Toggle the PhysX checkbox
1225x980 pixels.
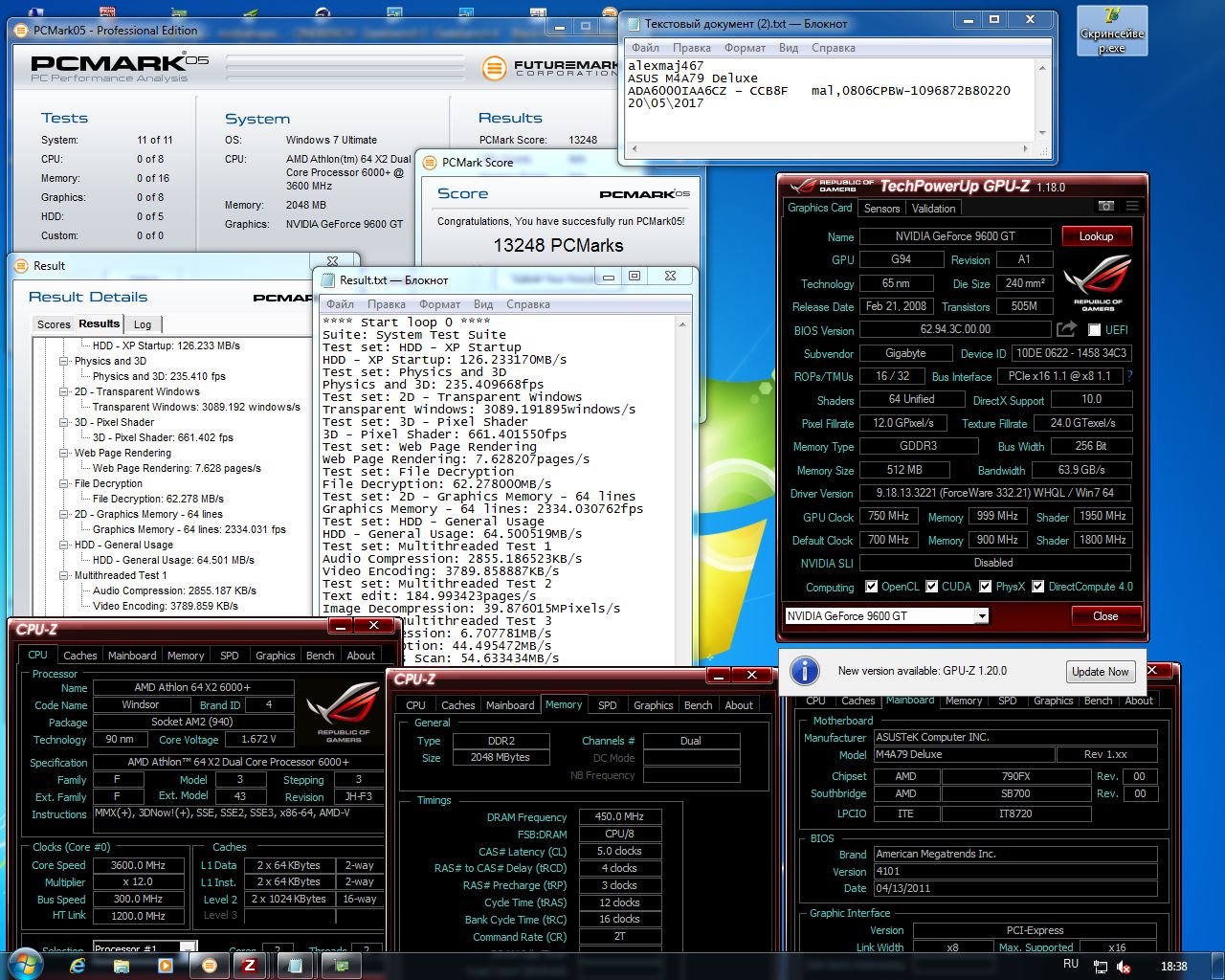986,587
